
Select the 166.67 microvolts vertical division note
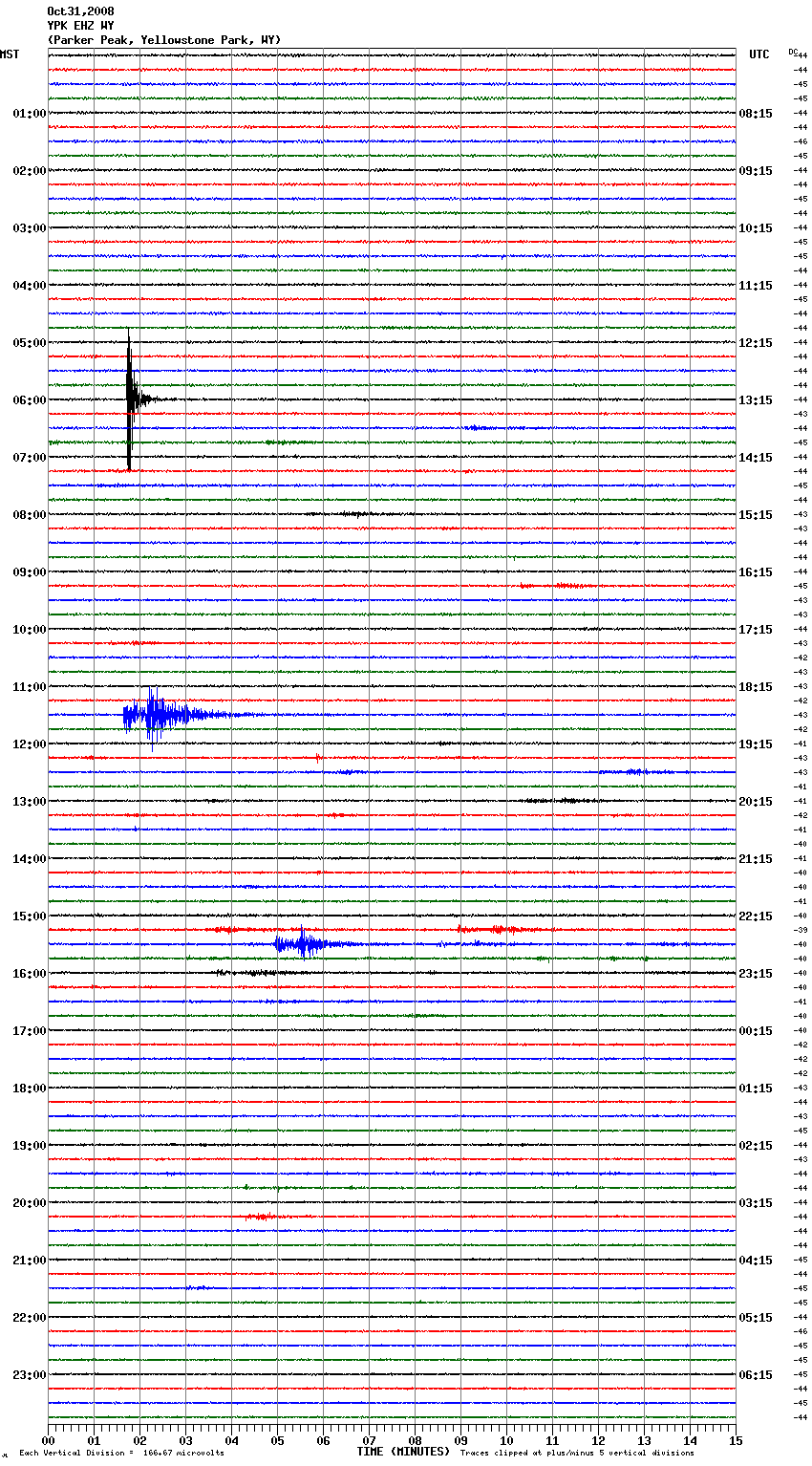click(x=121, y=1454)
